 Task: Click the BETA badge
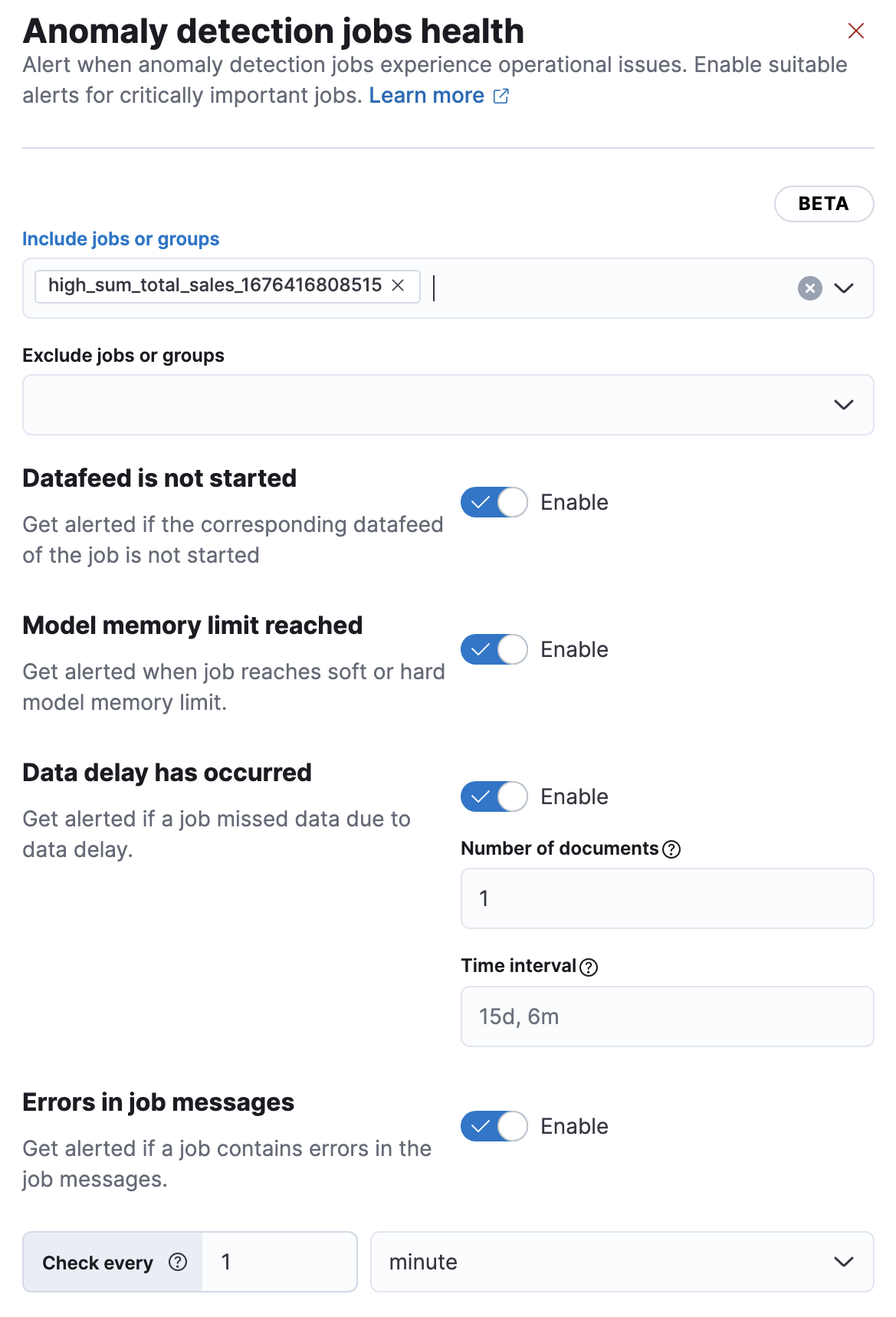click(823, 204)
